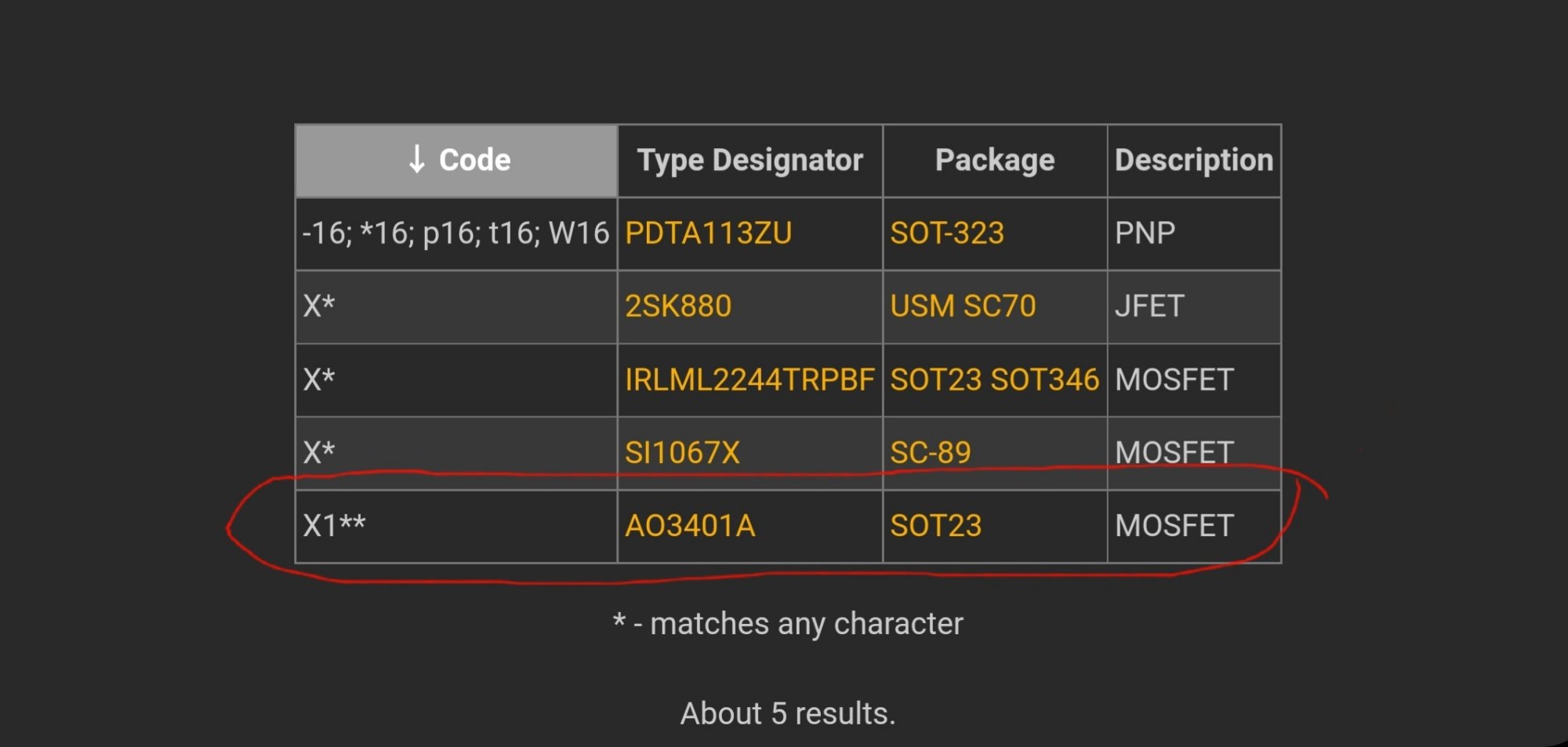The image size is (1568, 747).
Task: Open the SI1067X part link
Action: (682, 453)
